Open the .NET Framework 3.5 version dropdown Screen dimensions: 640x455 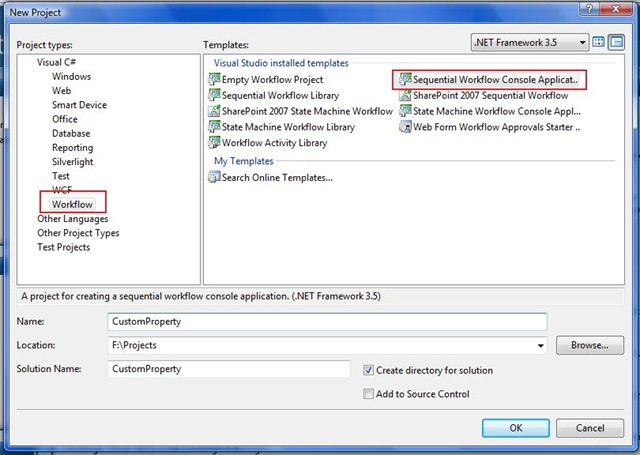(529, 42)
